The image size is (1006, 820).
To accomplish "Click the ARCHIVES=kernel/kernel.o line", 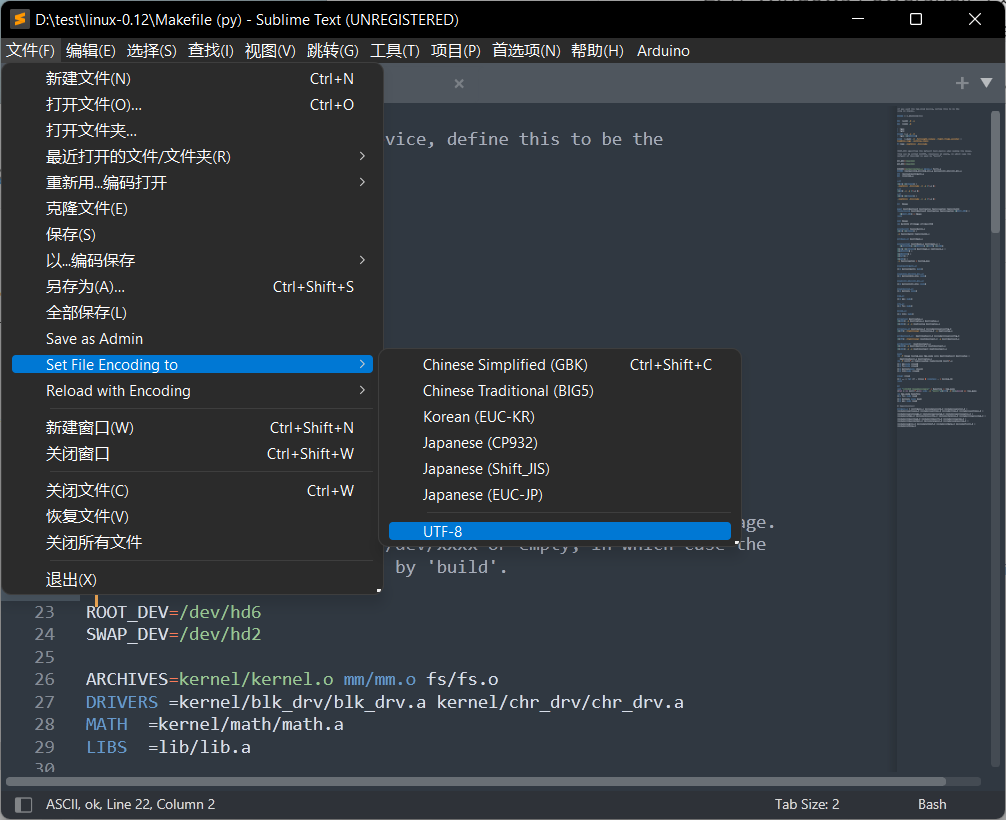I will coord(292,679).
